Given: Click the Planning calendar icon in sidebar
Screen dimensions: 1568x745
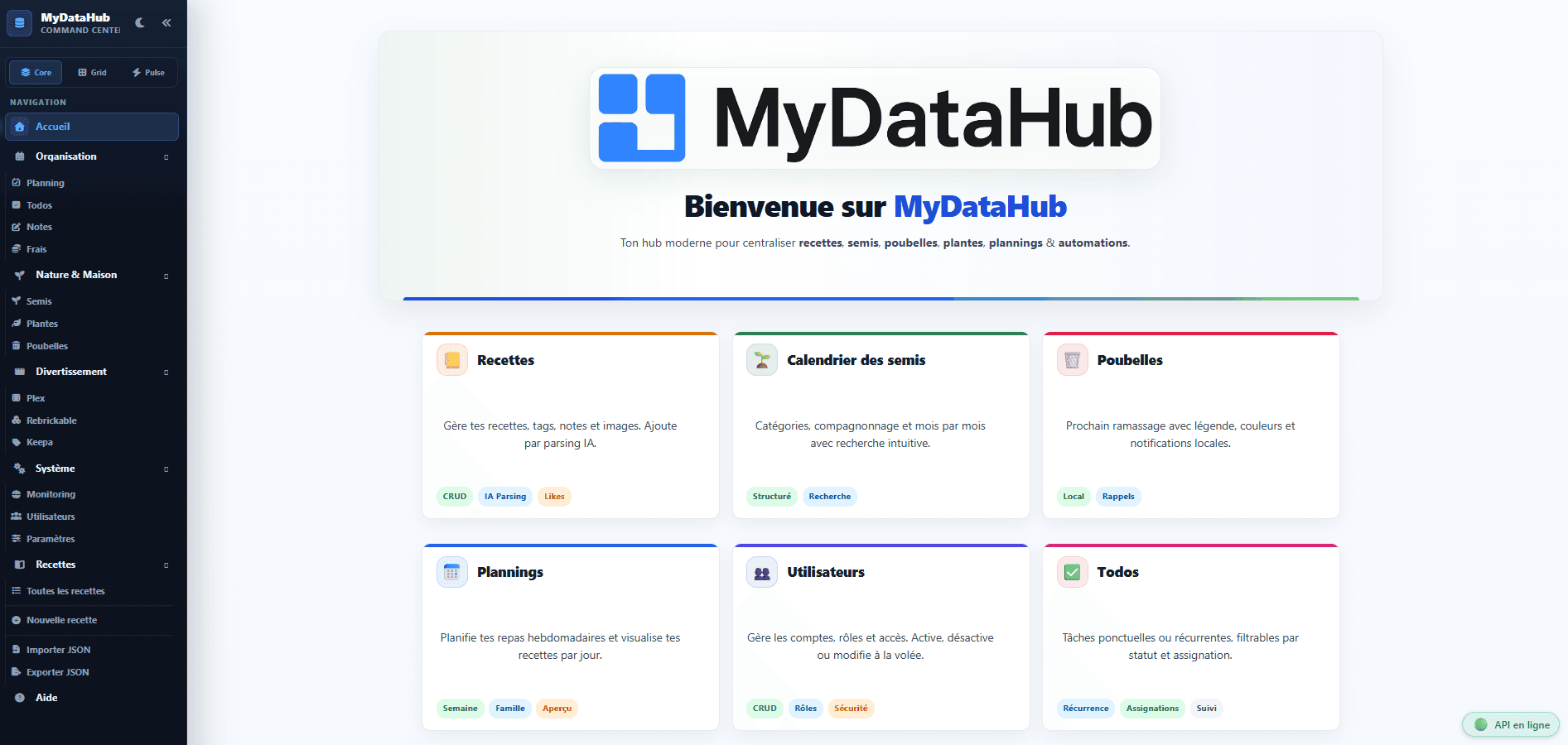Looking at the screenshot, I should pyautogui.click(x=16, y=183).
